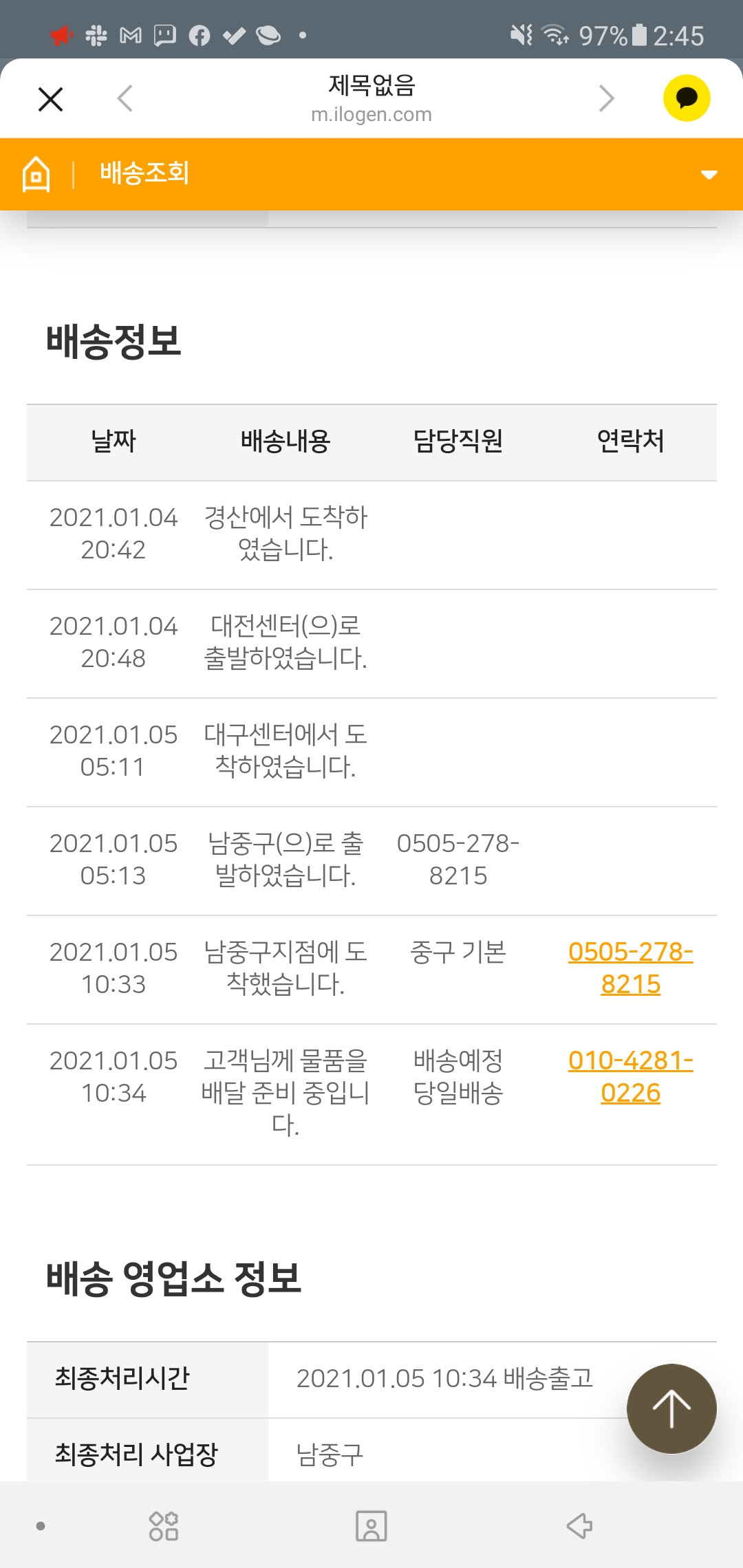Open the home icon in orange header

[x=36, y=174]
